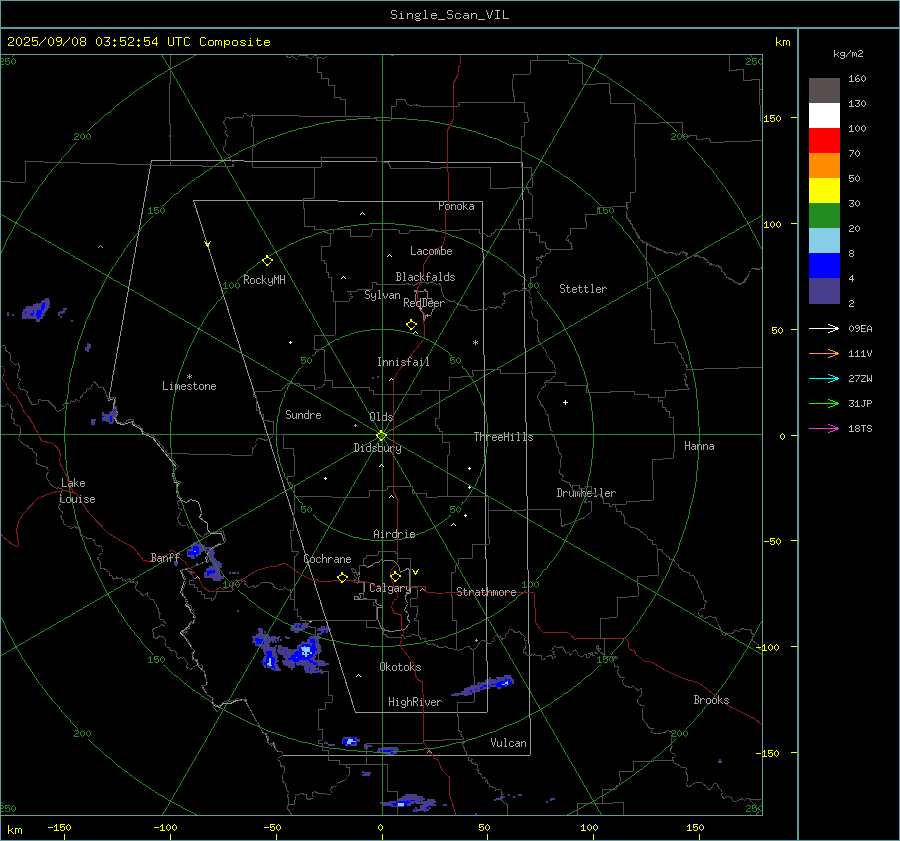Click the RedDeer city label
Screen dimensions: 900x841
424,303
